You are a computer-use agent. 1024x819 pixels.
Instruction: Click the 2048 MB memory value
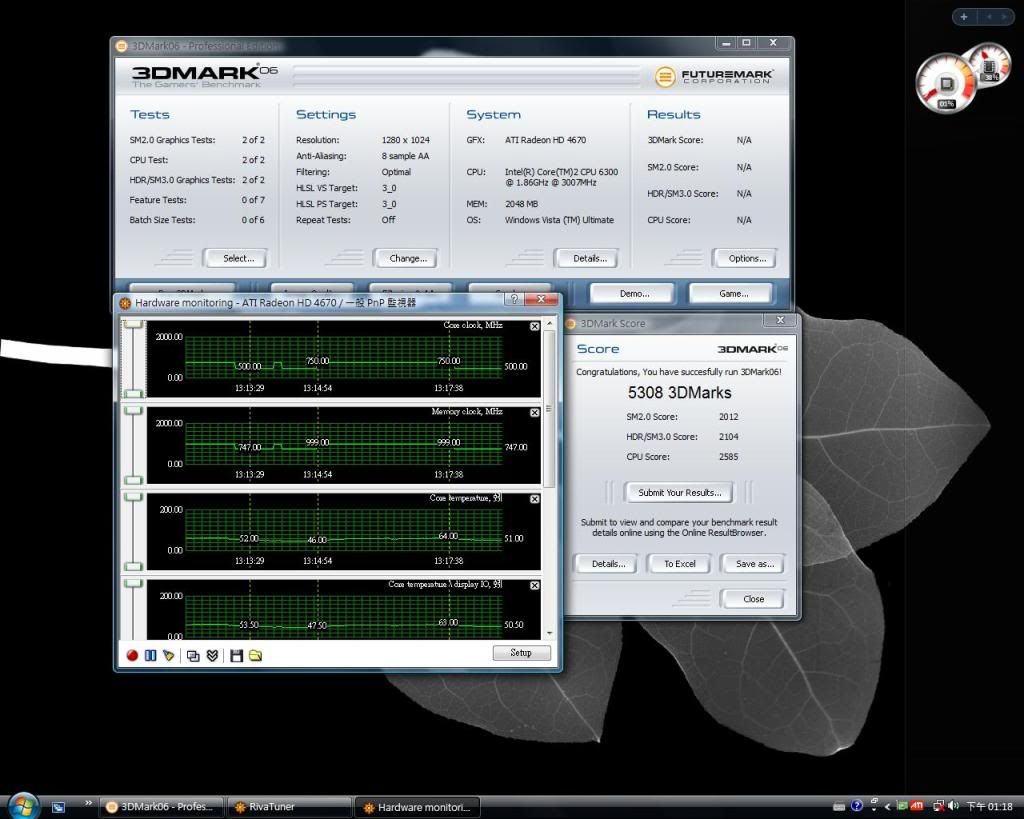pos(521,204)
